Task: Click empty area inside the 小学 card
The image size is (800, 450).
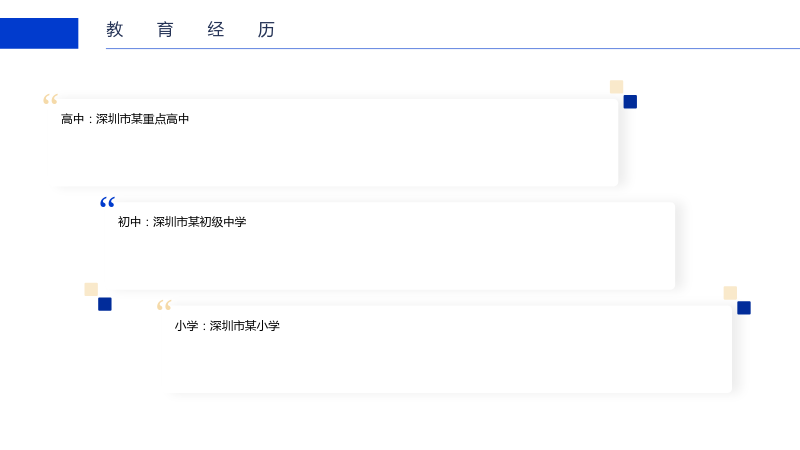Action: 459,362
